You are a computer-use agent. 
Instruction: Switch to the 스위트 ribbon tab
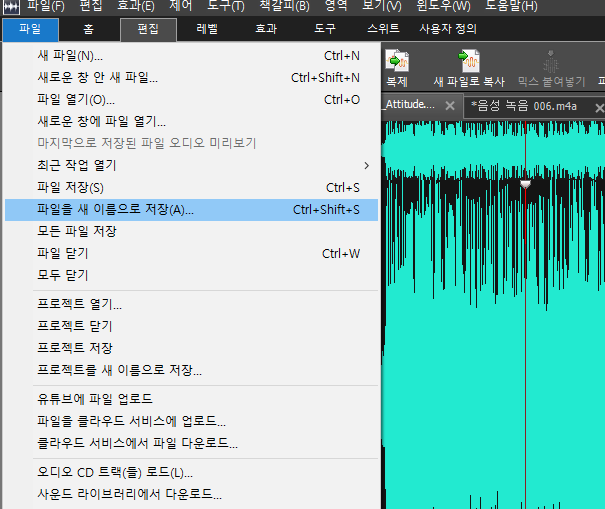[x=383, y=29]
